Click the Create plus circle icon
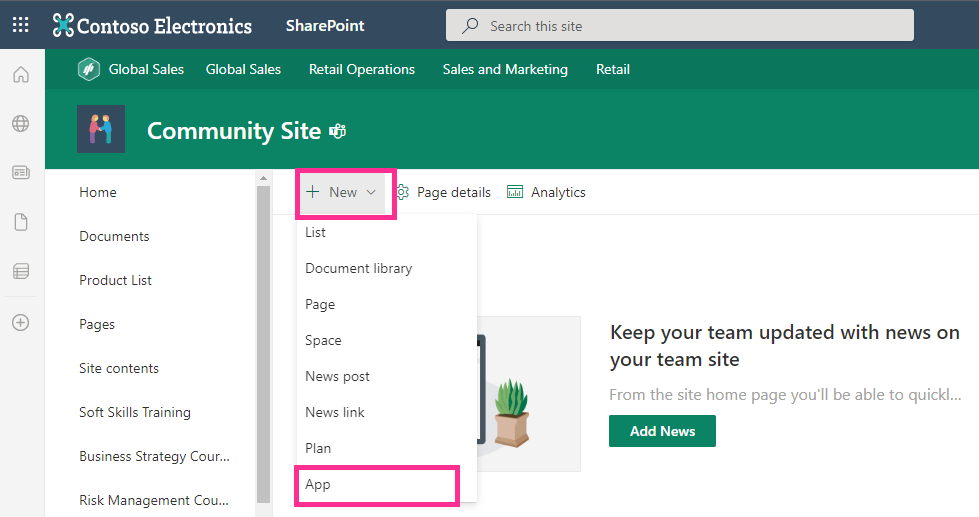979x517 pixels. click(x=21, y=322)
